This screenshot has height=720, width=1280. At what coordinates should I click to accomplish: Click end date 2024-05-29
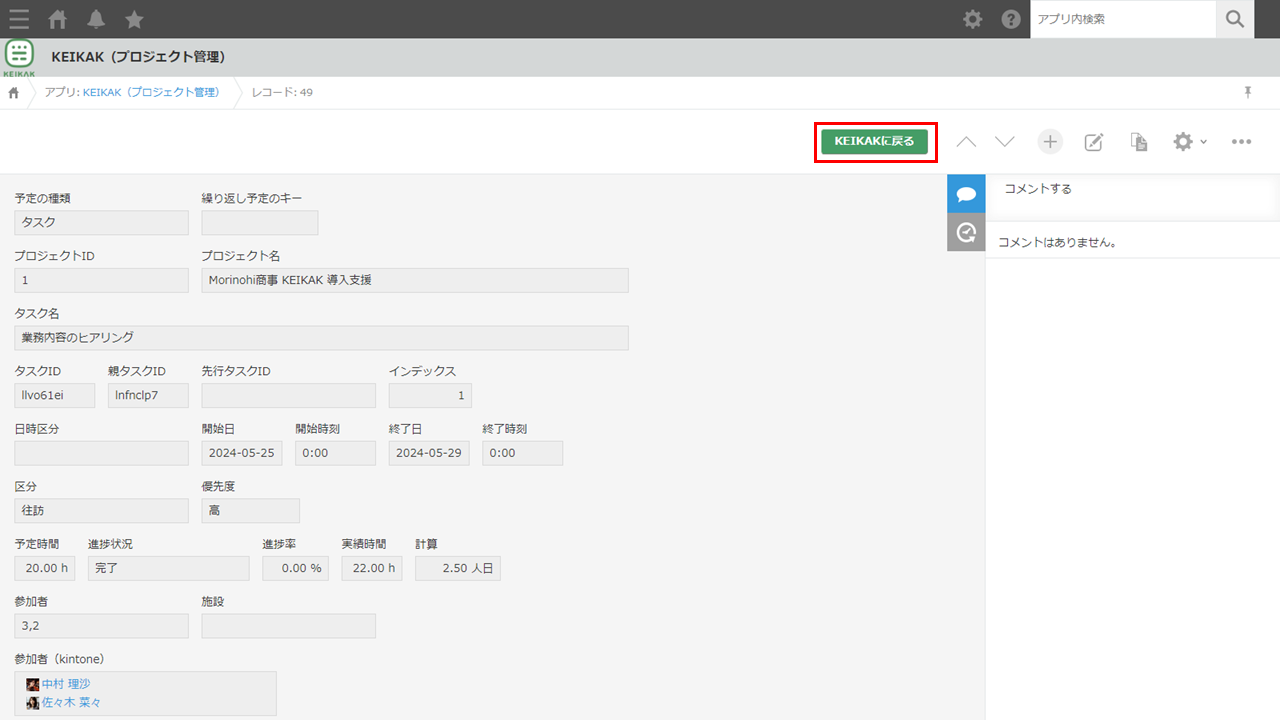pyautogui.click(x=429, y=453)
